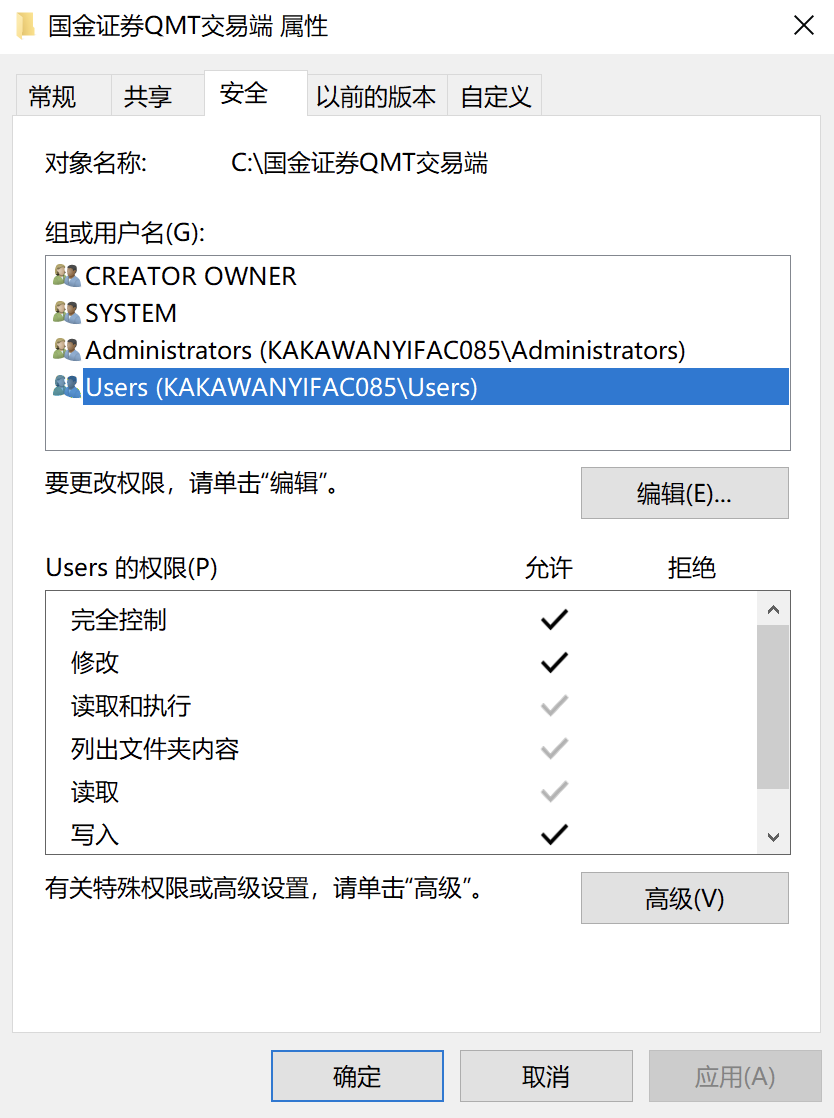Open the 以前的版本 tab

tap(376, 94)
